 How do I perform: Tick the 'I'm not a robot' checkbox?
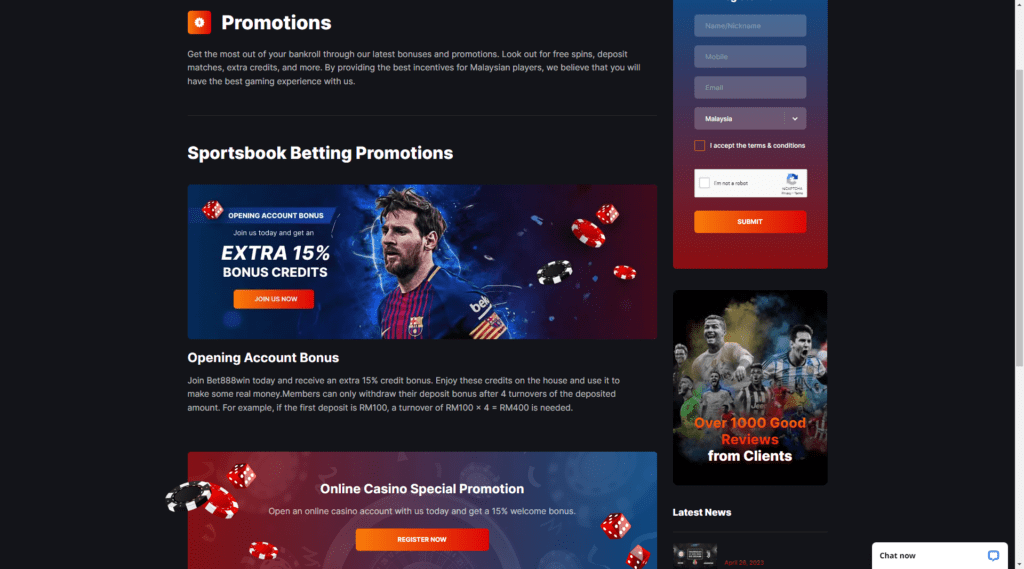coord(704,183)
